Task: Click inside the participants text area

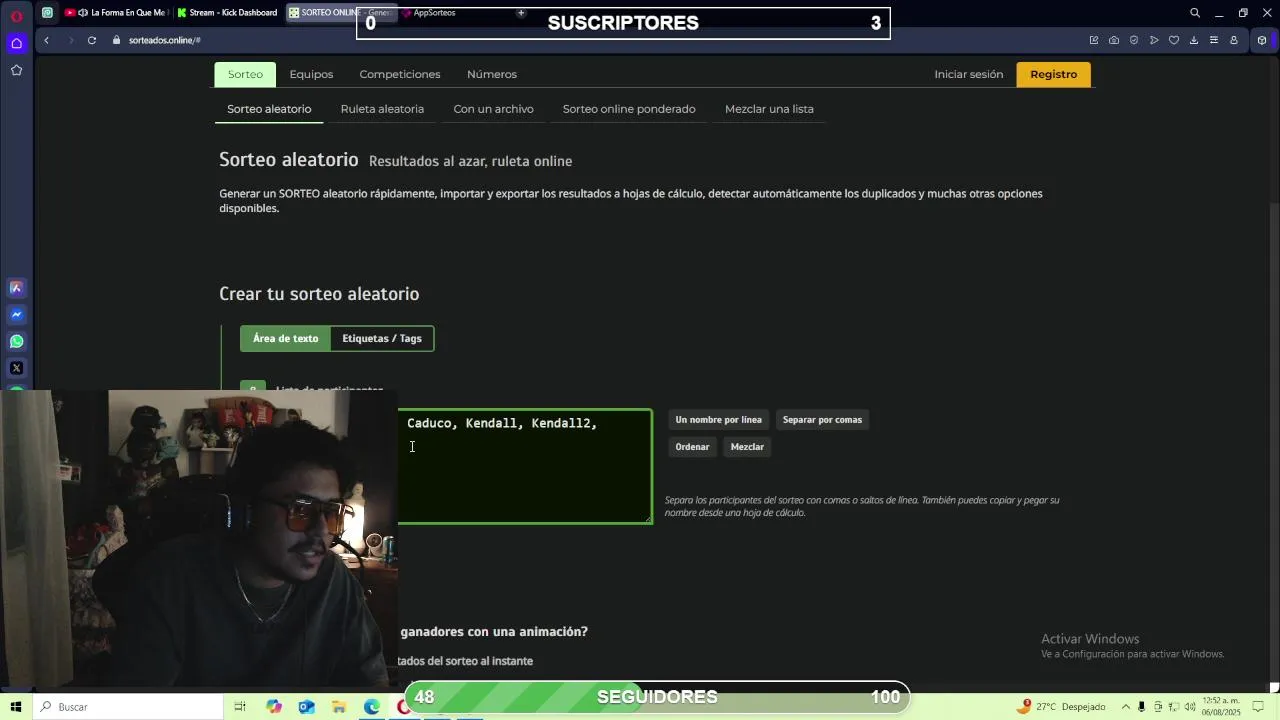Action: (525, 466)
